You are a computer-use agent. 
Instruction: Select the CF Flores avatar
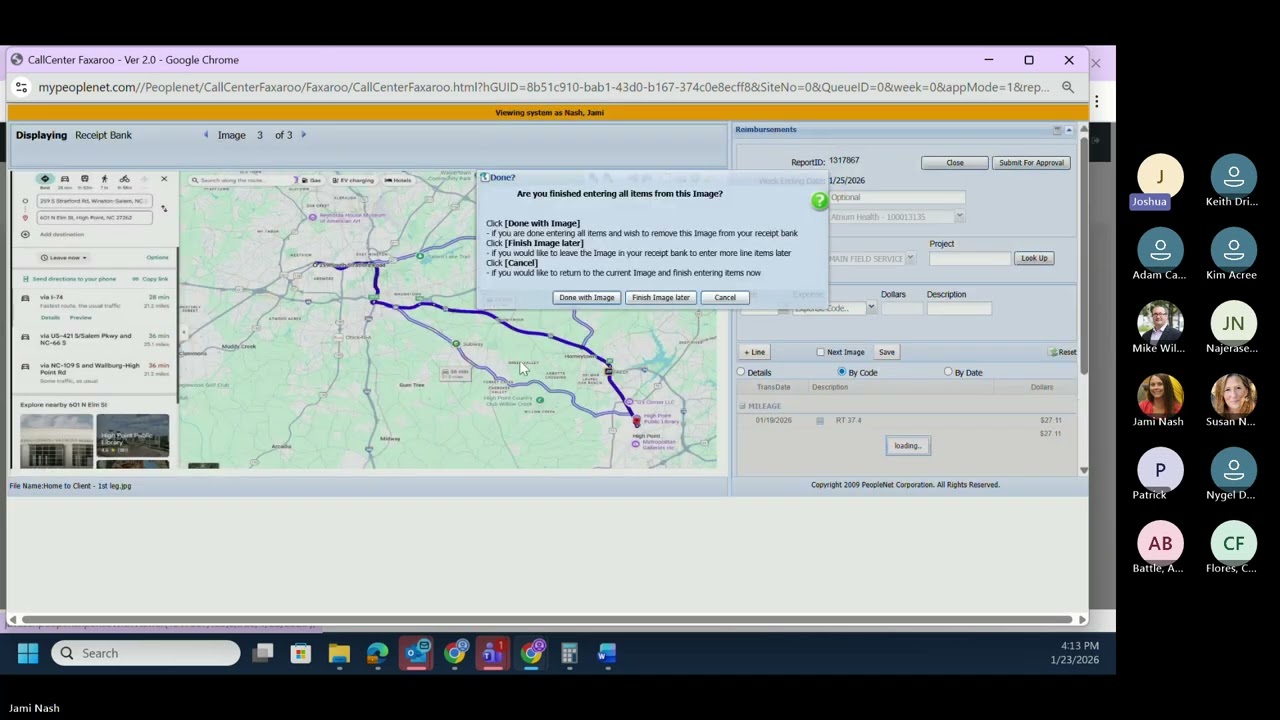[x=1234, y=544]
